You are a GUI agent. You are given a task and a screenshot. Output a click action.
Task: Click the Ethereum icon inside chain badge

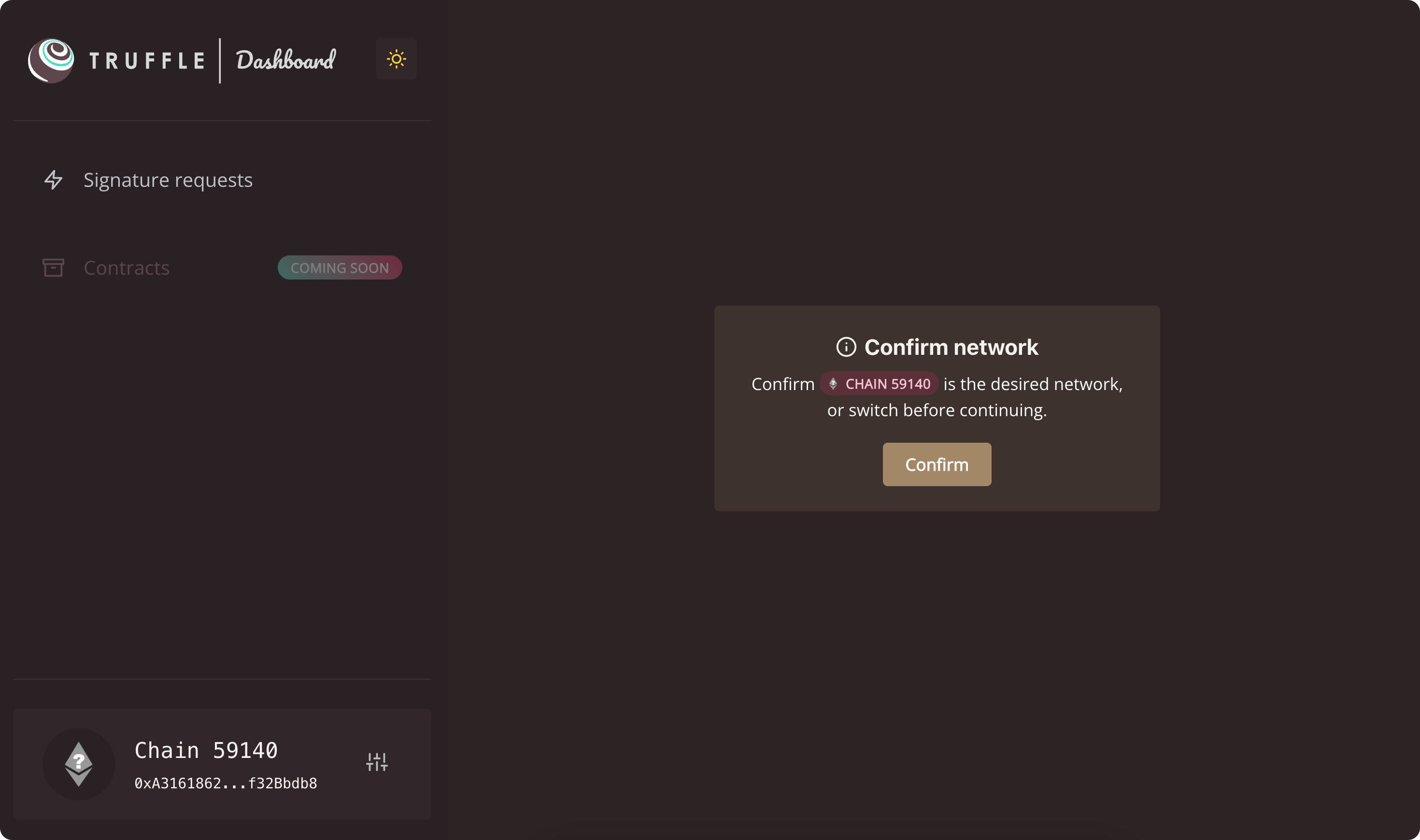pos(833,384)
